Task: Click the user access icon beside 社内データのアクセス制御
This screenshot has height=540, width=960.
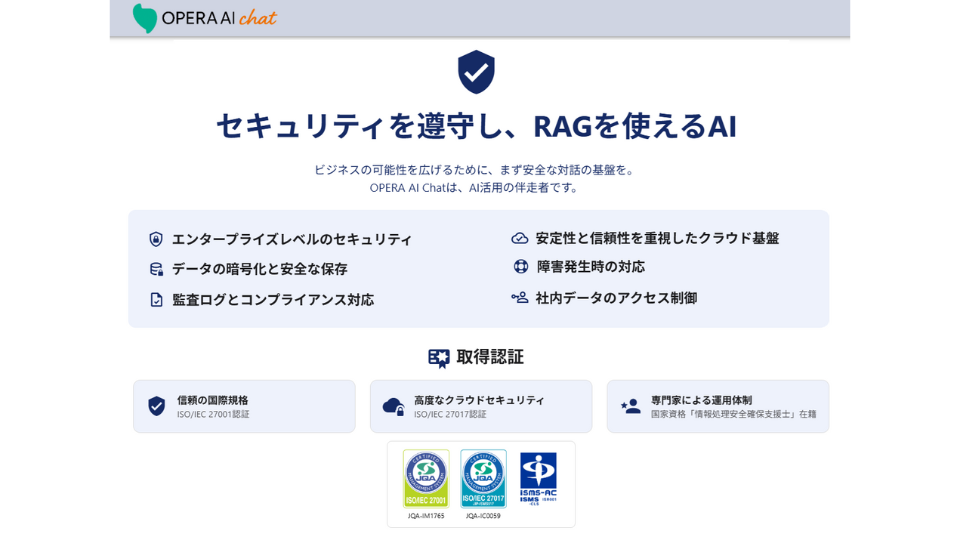Action: coord(520,298)
